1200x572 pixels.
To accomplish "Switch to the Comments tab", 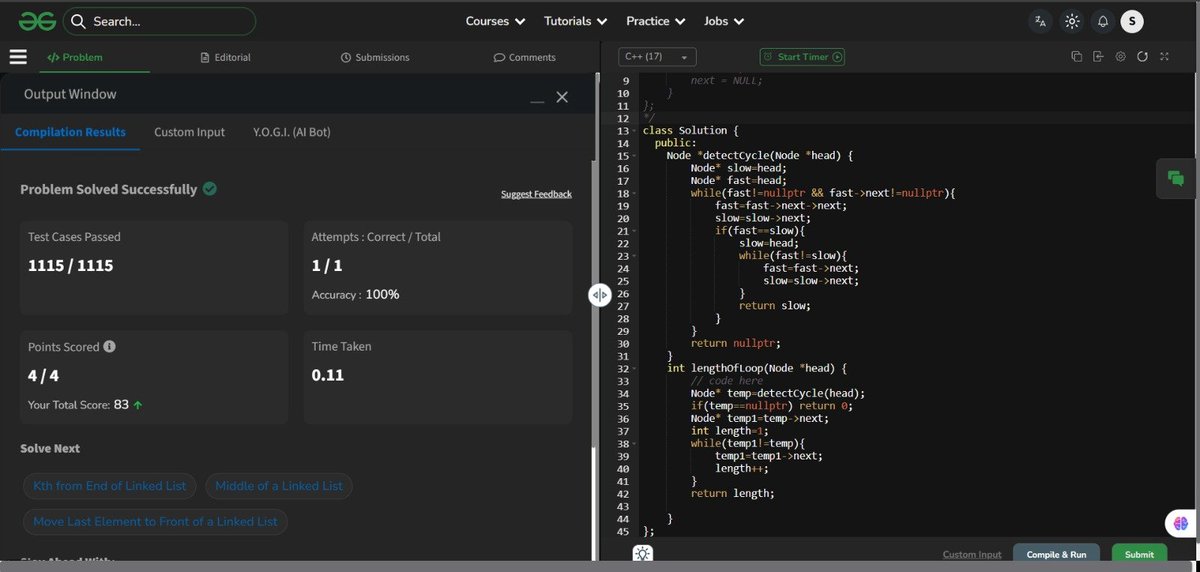I will click(x=525, y=57).
